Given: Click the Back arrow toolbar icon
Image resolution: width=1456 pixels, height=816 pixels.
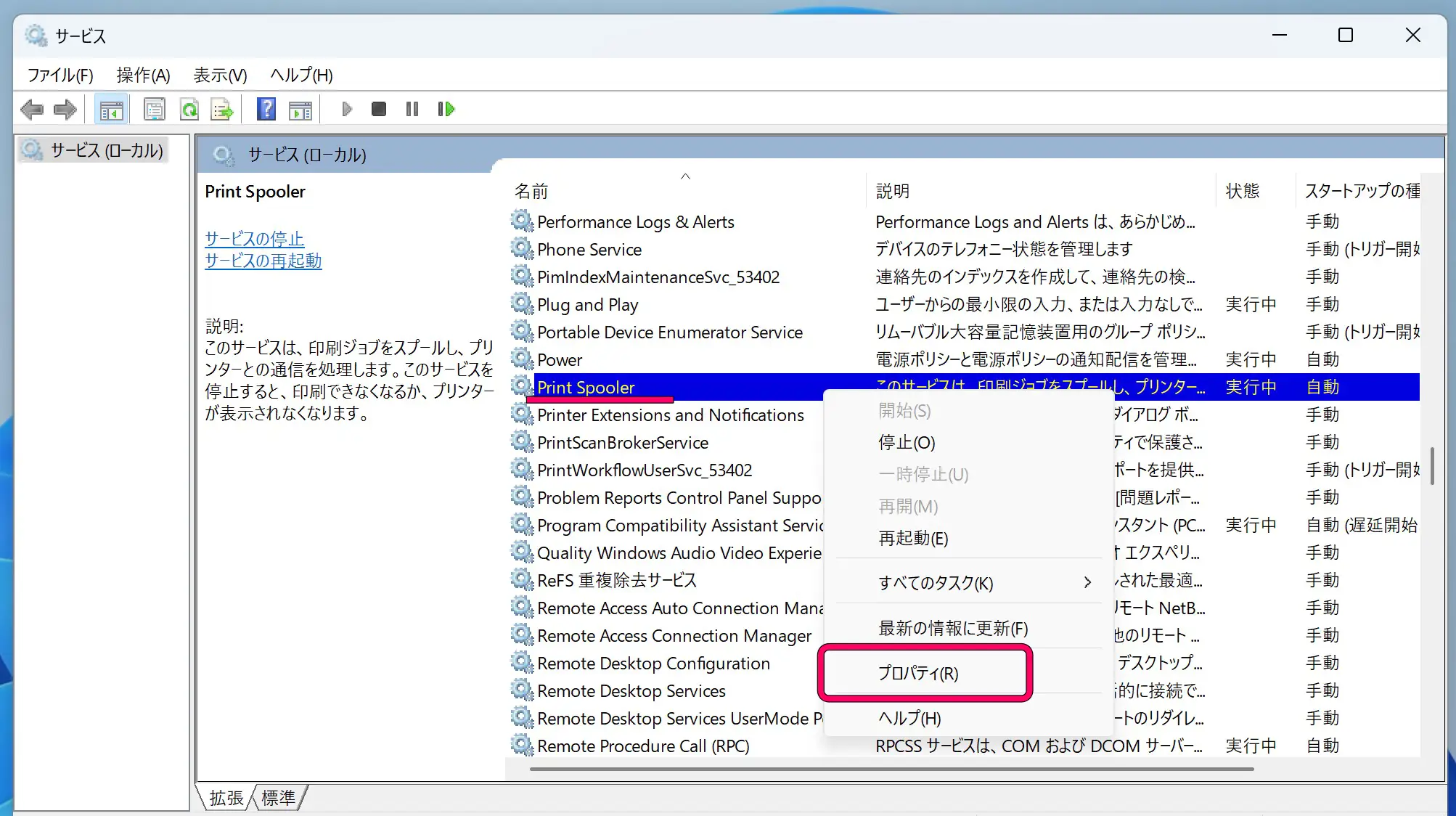Looking at the screenshot, I should point(32,110).
